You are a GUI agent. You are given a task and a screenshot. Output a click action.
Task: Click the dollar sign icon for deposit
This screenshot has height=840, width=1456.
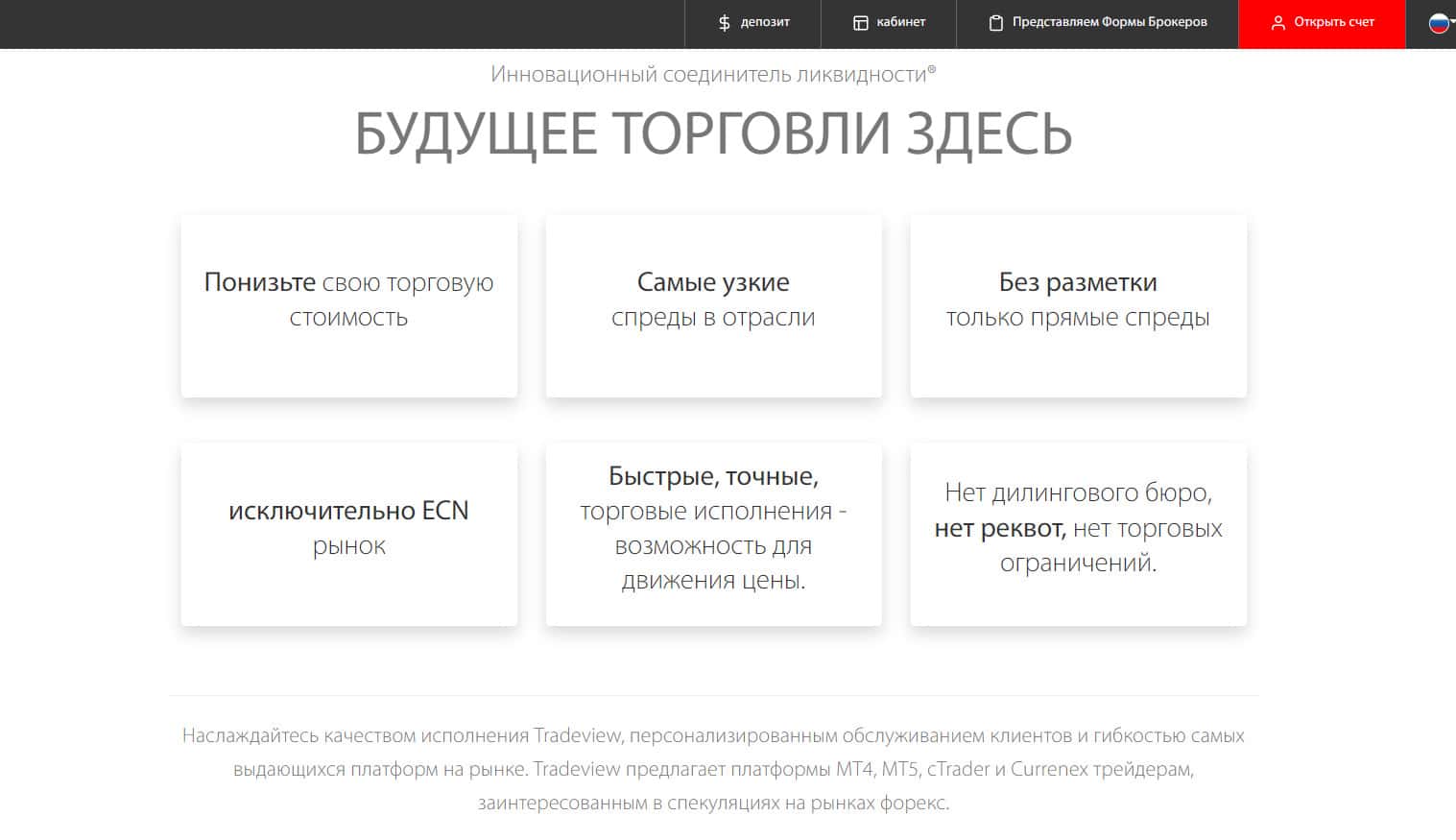coord(725,23)
